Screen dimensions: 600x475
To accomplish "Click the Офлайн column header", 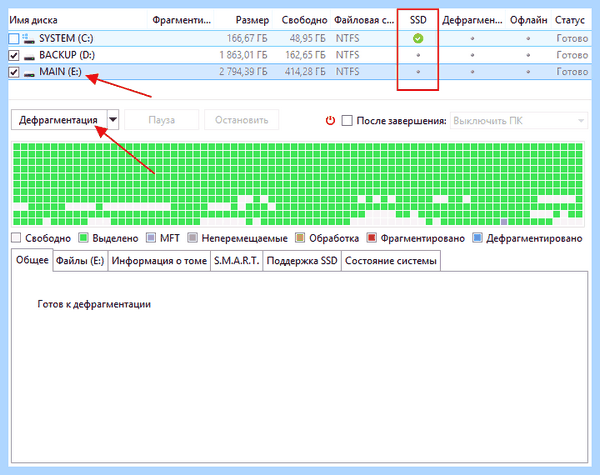I will (x=528, y=20).
